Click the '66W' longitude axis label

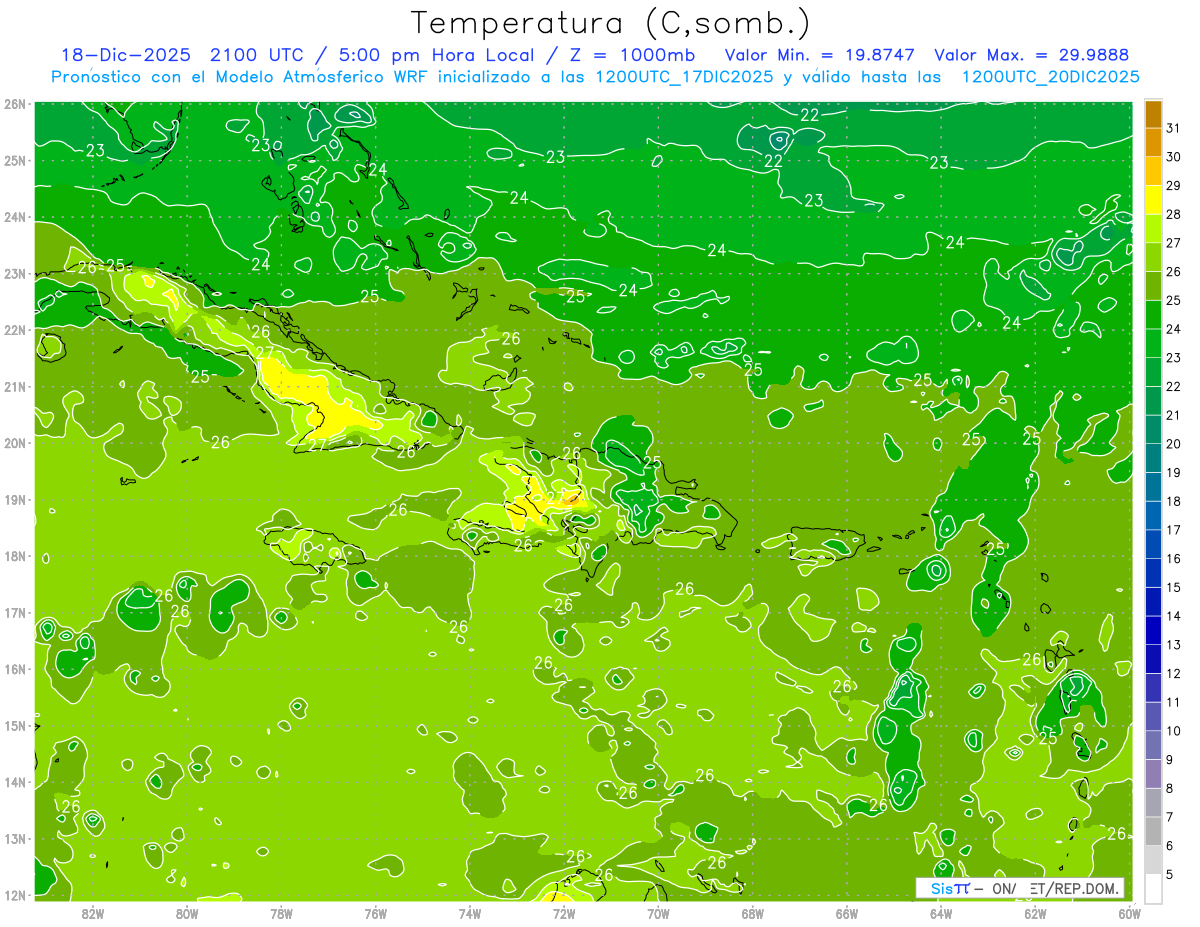coord(846,913)
